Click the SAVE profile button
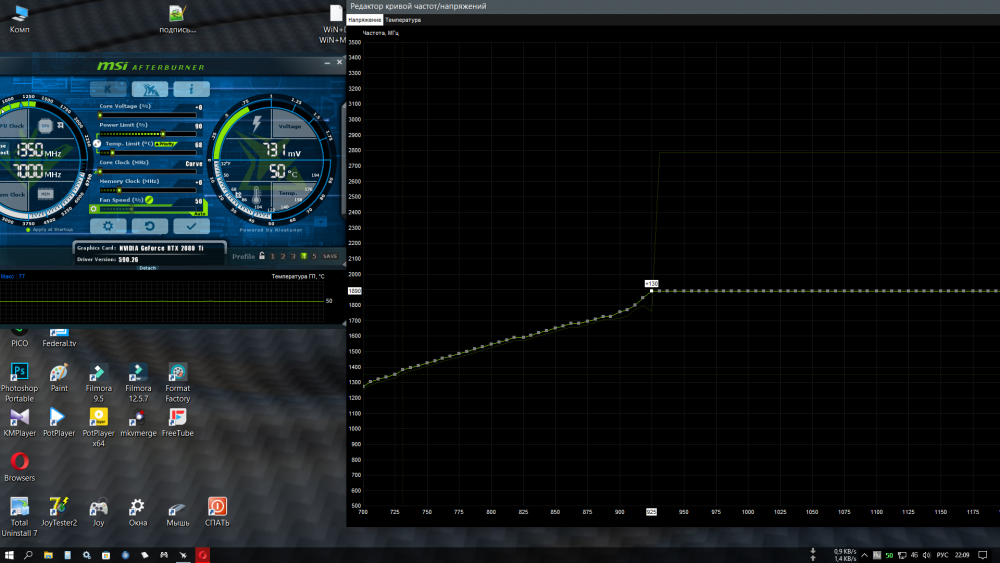The image size is (1000, 563). click(x=329, y=256)
